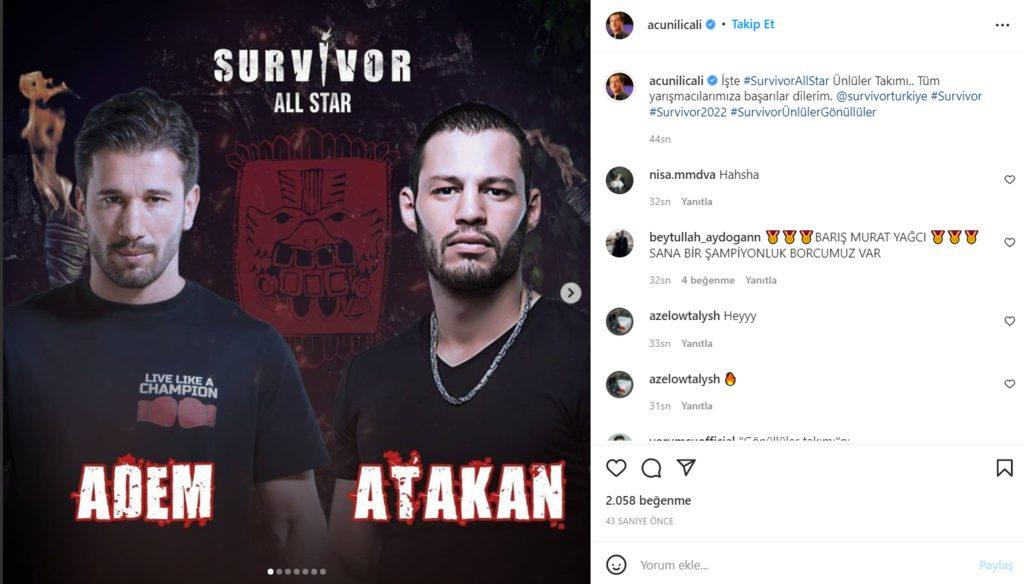Reply via Yanıtla under nisa.mmdva's comment
This screenshot has height=584, width=1024.
click(696, 201)
